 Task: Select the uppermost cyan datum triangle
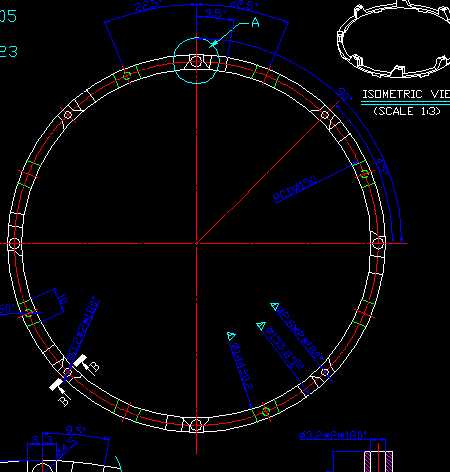point(274,306)
